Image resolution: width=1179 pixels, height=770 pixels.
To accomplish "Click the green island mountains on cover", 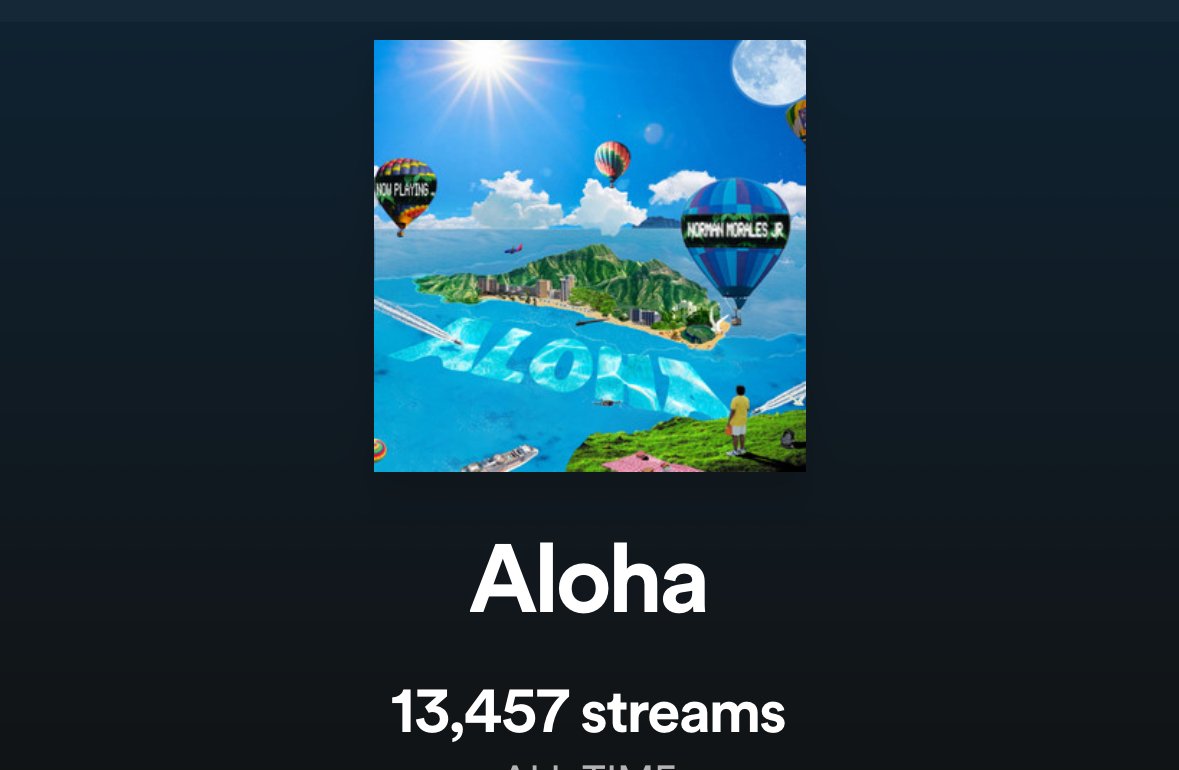I will [x=586, y=282].
